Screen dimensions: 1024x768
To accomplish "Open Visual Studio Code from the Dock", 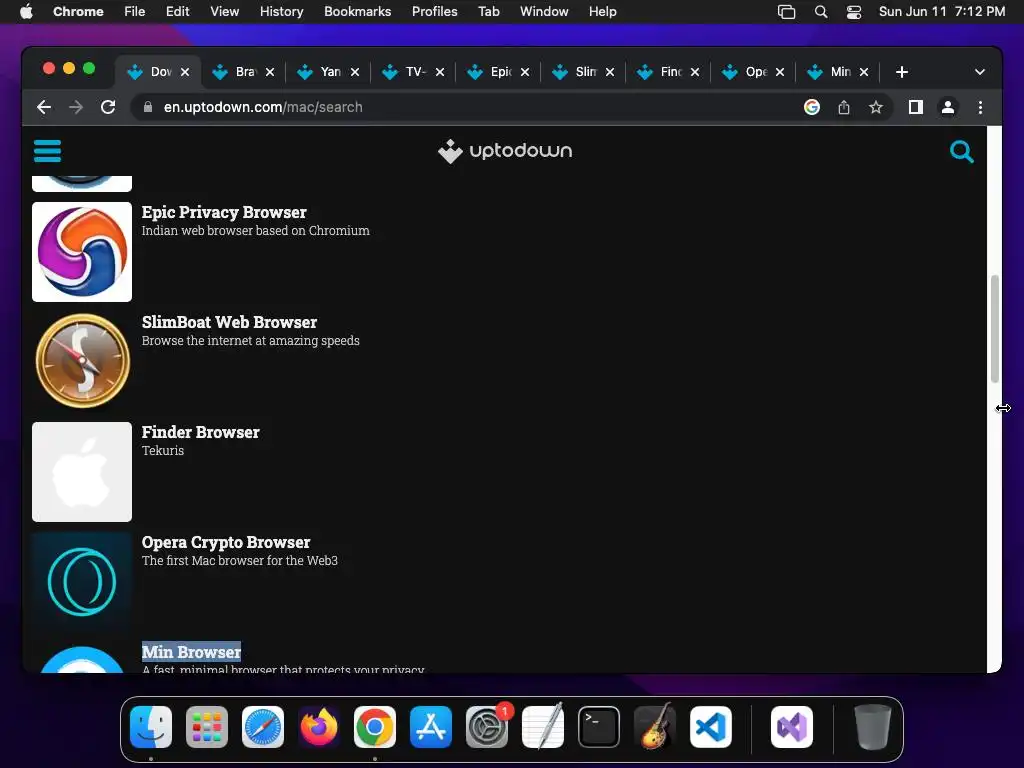I will coord(711,727).
